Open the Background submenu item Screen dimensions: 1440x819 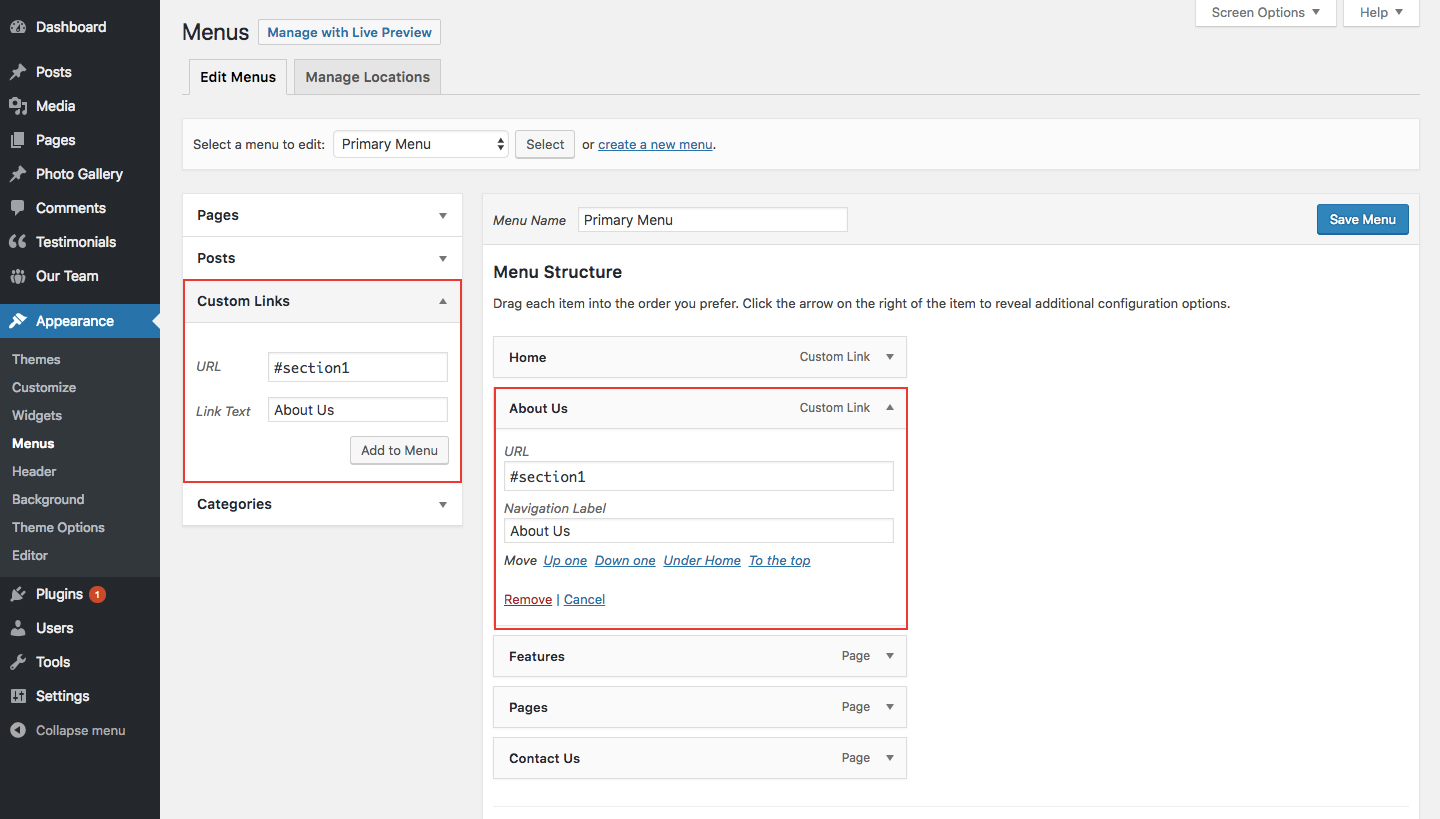(x=48, y=499)
